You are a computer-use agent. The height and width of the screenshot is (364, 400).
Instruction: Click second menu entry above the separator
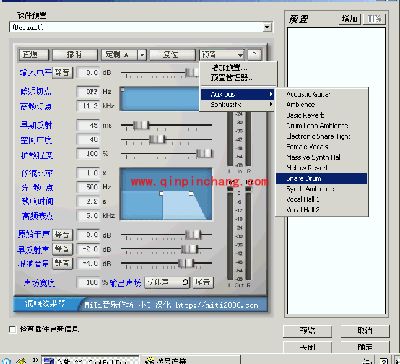click(x=237, y=78)
